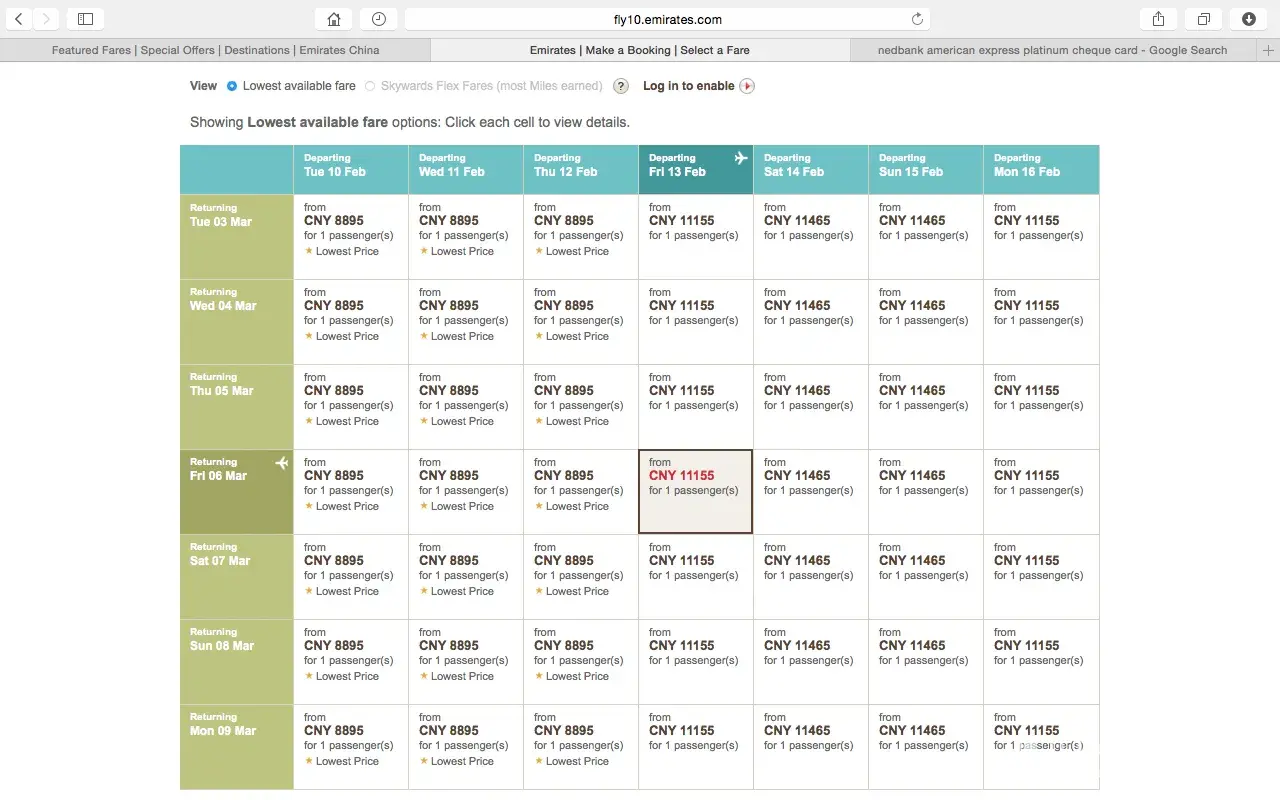Select Tue 10 Feb / Tue 03 Mar fare cell
This screenshot has height=800, width=1280.
pyautogui.click(x=350, y=236)
